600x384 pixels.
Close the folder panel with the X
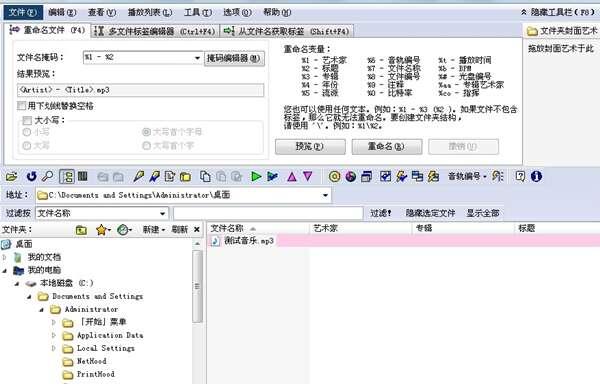tap(197, 229)
